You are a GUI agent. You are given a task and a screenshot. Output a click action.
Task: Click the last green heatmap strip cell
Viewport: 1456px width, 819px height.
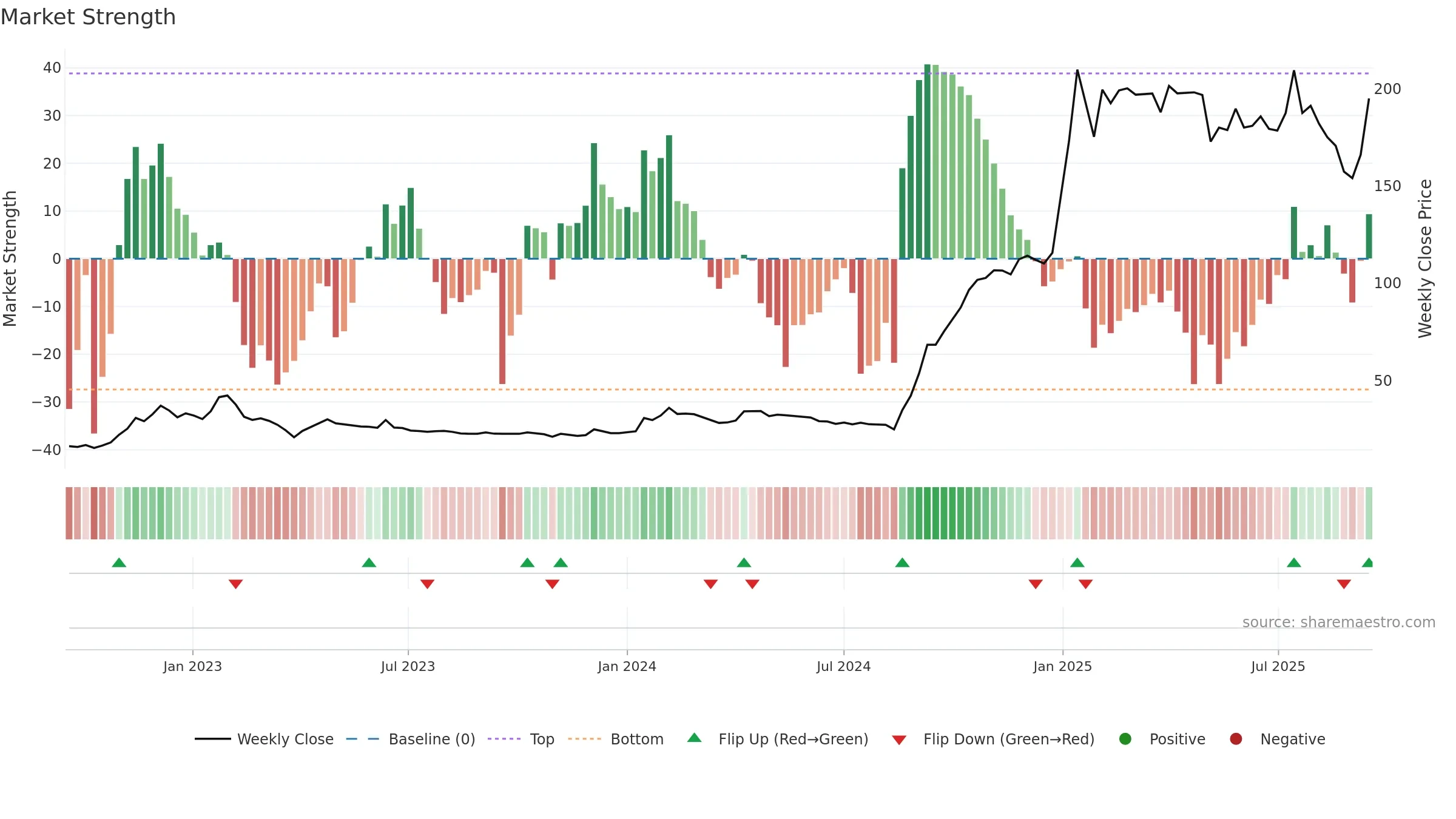click(x=1369, y=513)
